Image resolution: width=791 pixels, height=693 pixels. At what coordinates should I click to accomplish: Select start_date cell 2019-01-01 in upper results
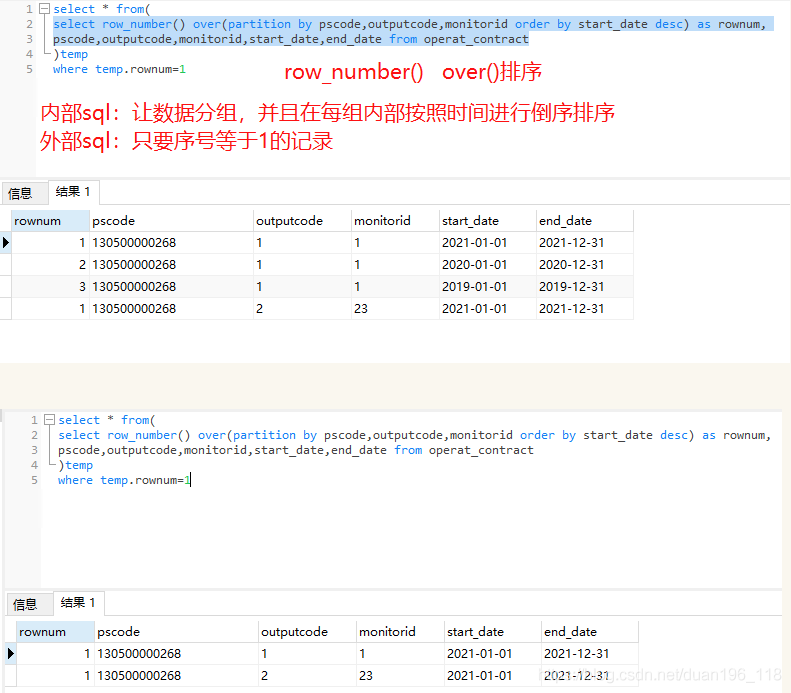(x=487, y=287)
